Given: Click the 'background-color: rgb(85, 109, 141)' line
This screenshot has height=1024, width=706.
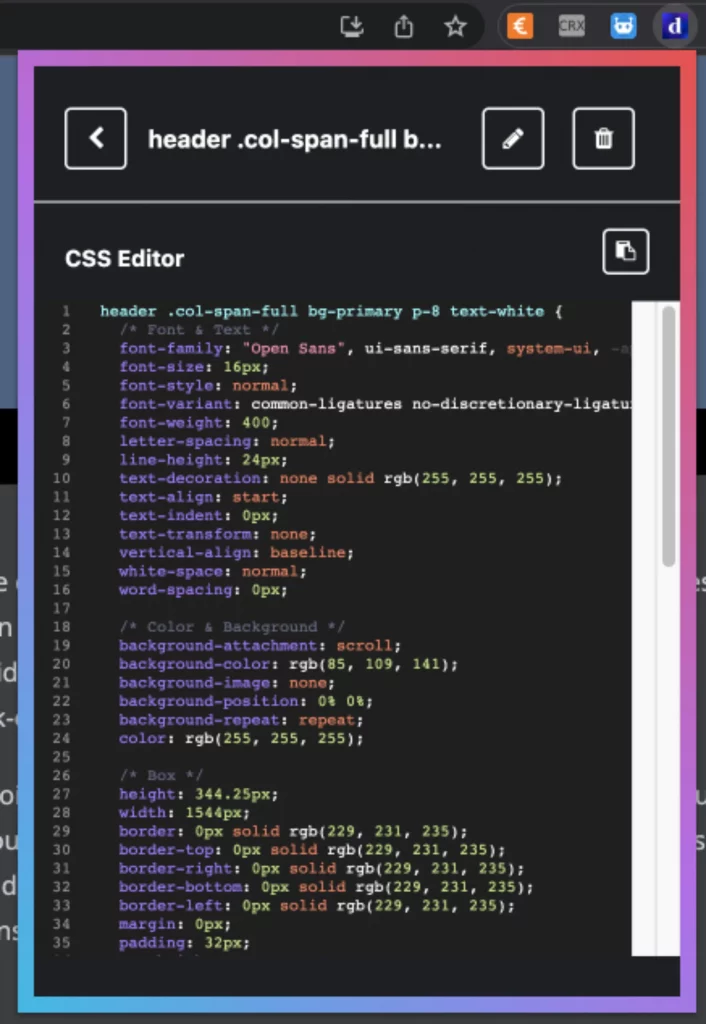Looking at the screenshot, I should [x=289, y=664].
